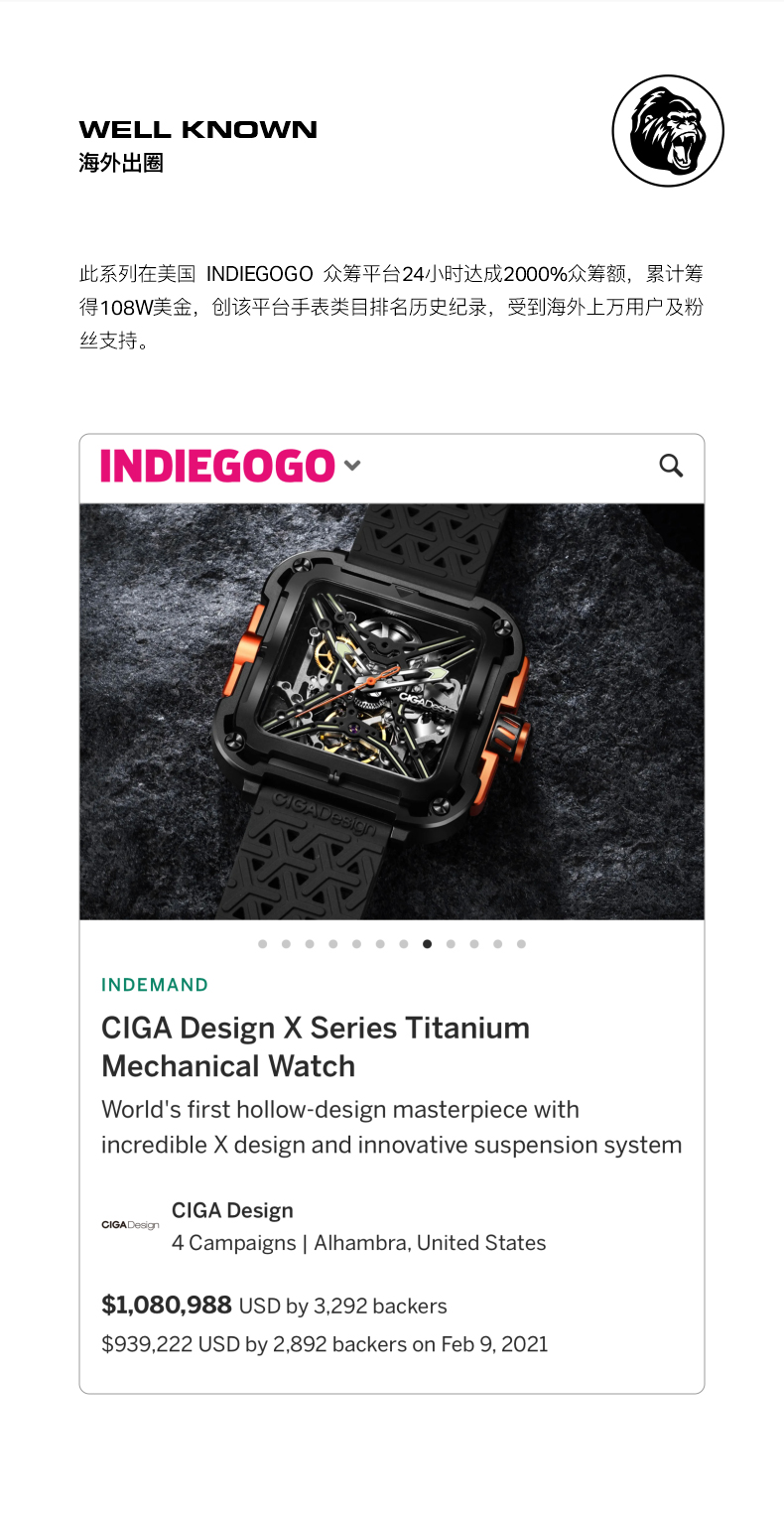Select the last carousel dot
Image resolution: width=784 pixels, height=1513 pixels.
(x=521, y=944)
